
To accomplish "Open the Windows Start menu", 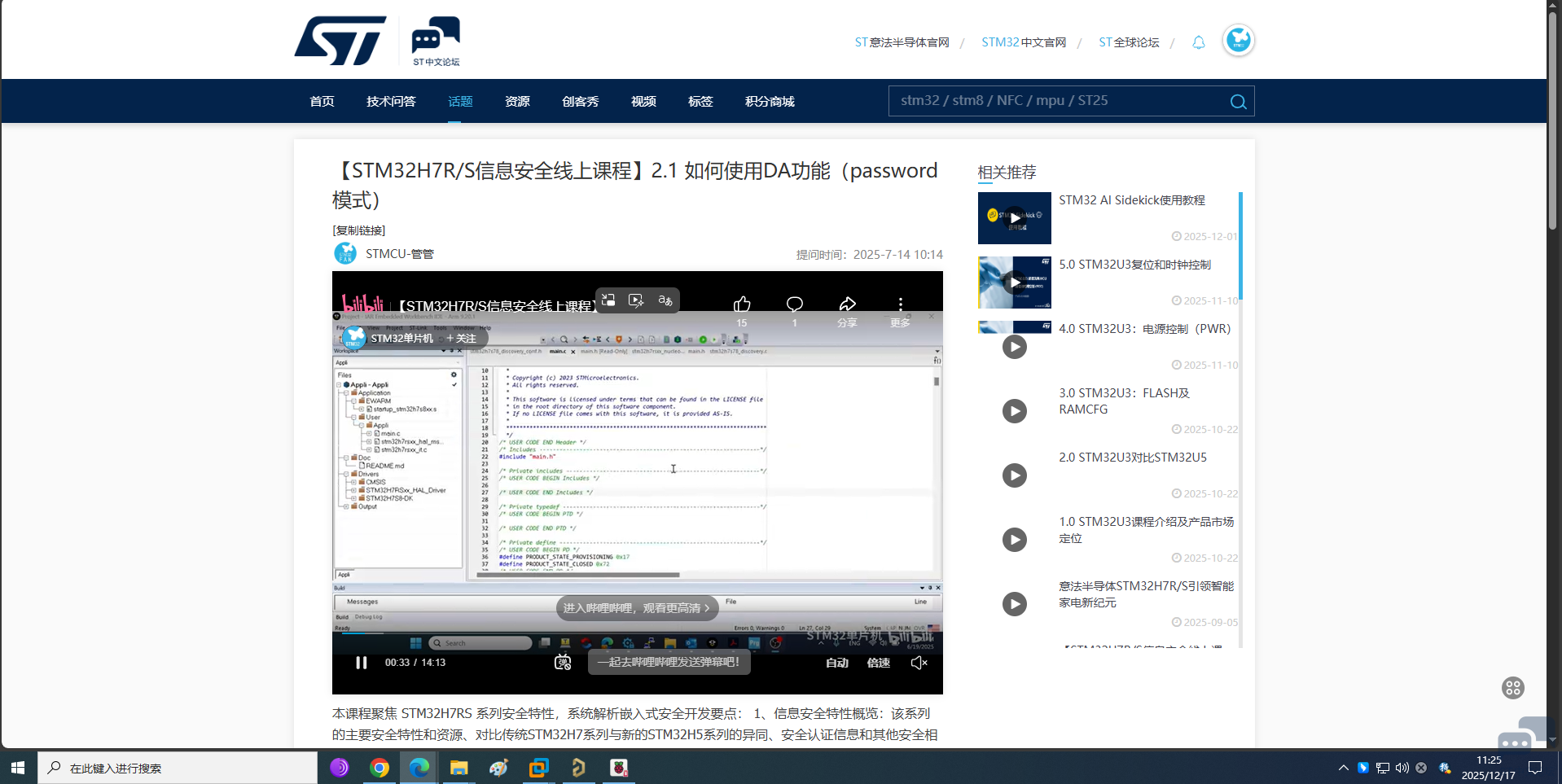I will pyautogui.click(x=18, y=768).
